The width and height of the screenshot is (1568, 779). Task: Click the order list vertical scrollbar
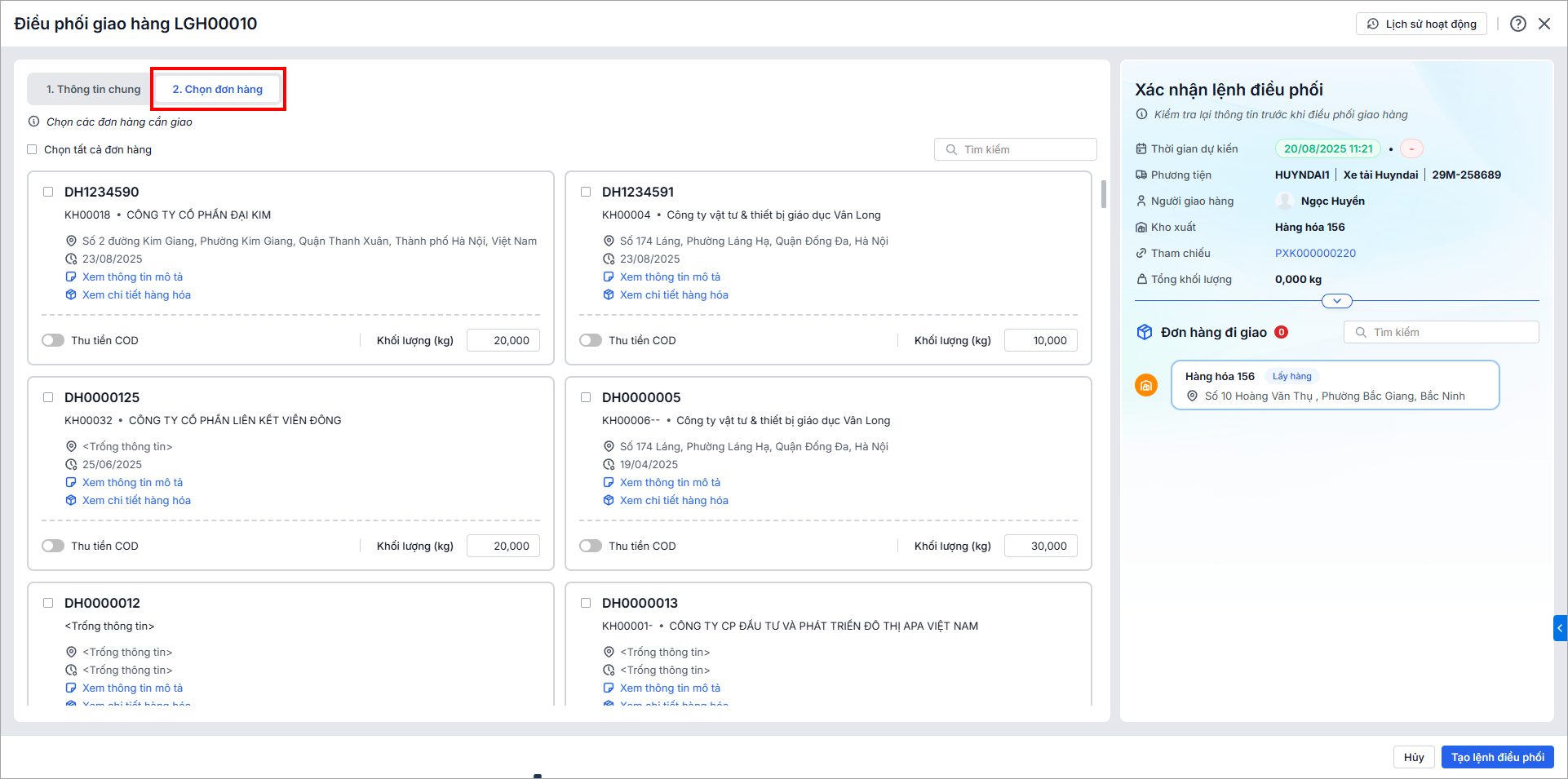[1104, 194]
